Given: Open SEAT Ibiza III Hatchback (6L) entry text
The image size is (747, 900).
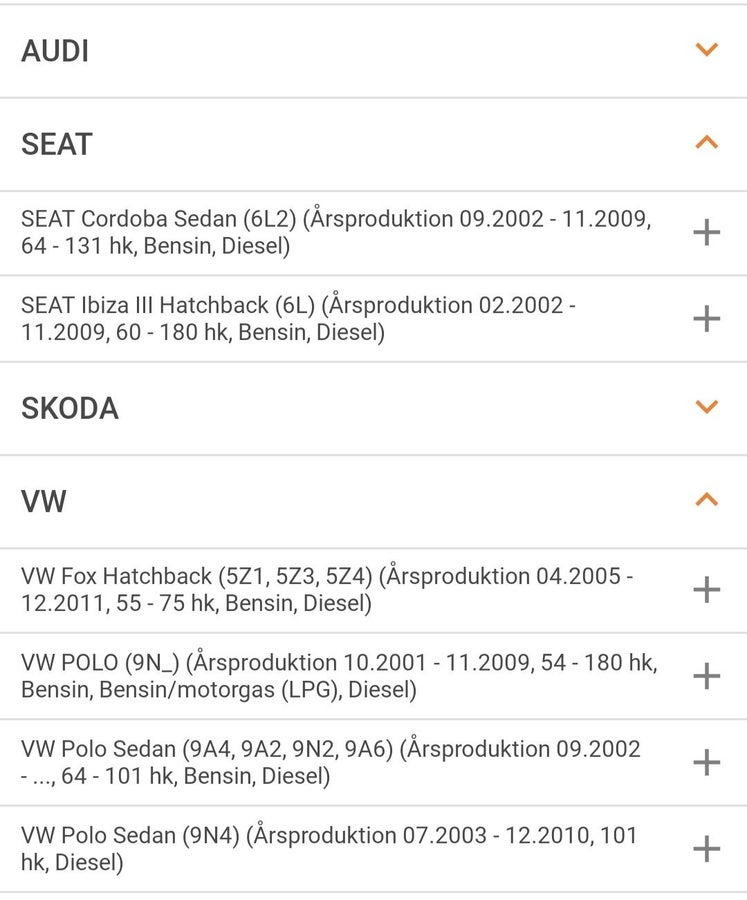Looking at the screenshot, I should tap(299, 319).
